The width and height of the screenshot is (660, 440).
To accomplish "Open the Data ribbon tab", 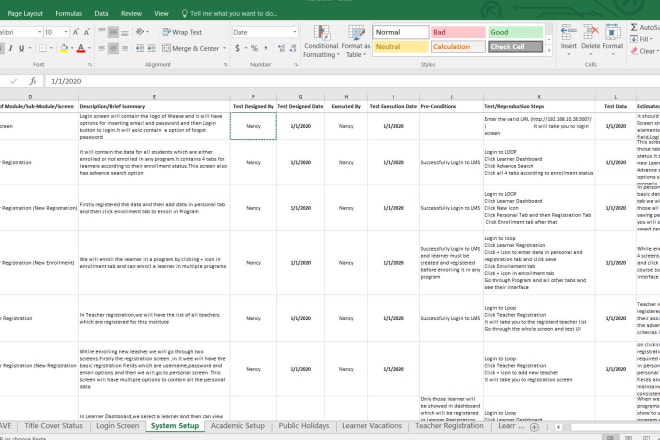I will click(x=101, y=13).
